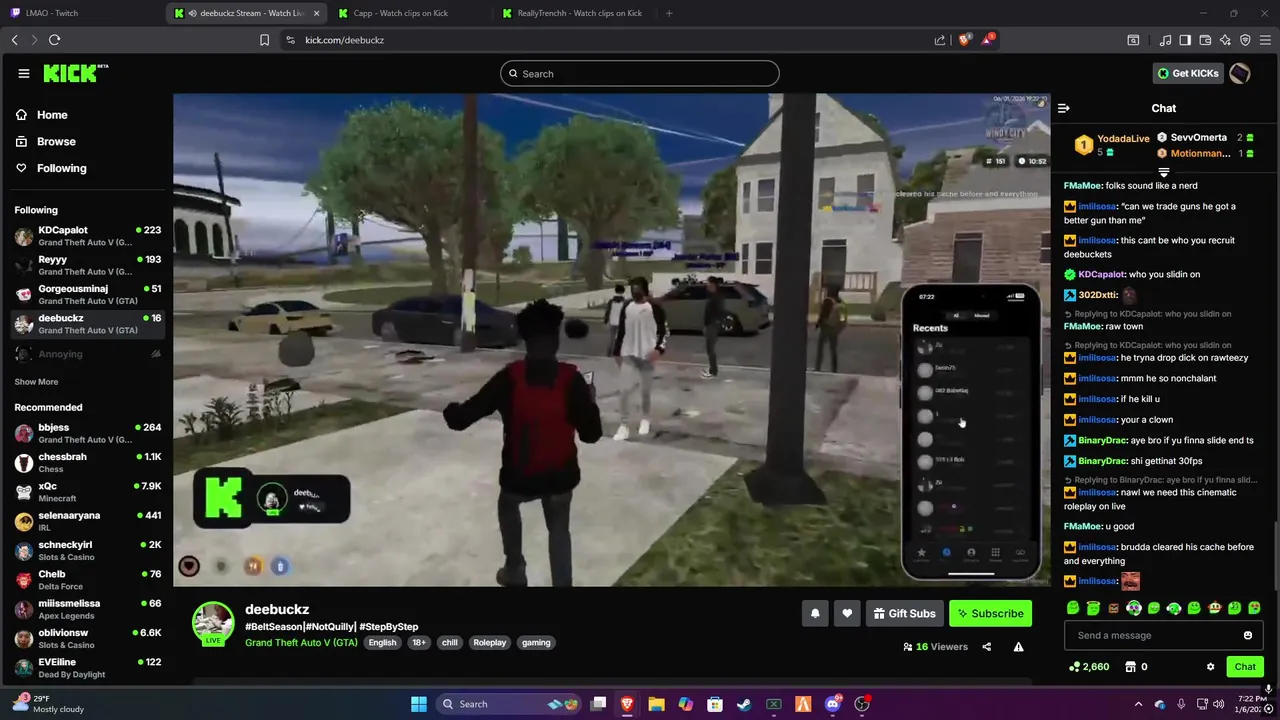Image resolution: width=1280 pixels, height=720 pixels.
Task: Click the notification bell for deebuckz
Action: tap(815, 613)
